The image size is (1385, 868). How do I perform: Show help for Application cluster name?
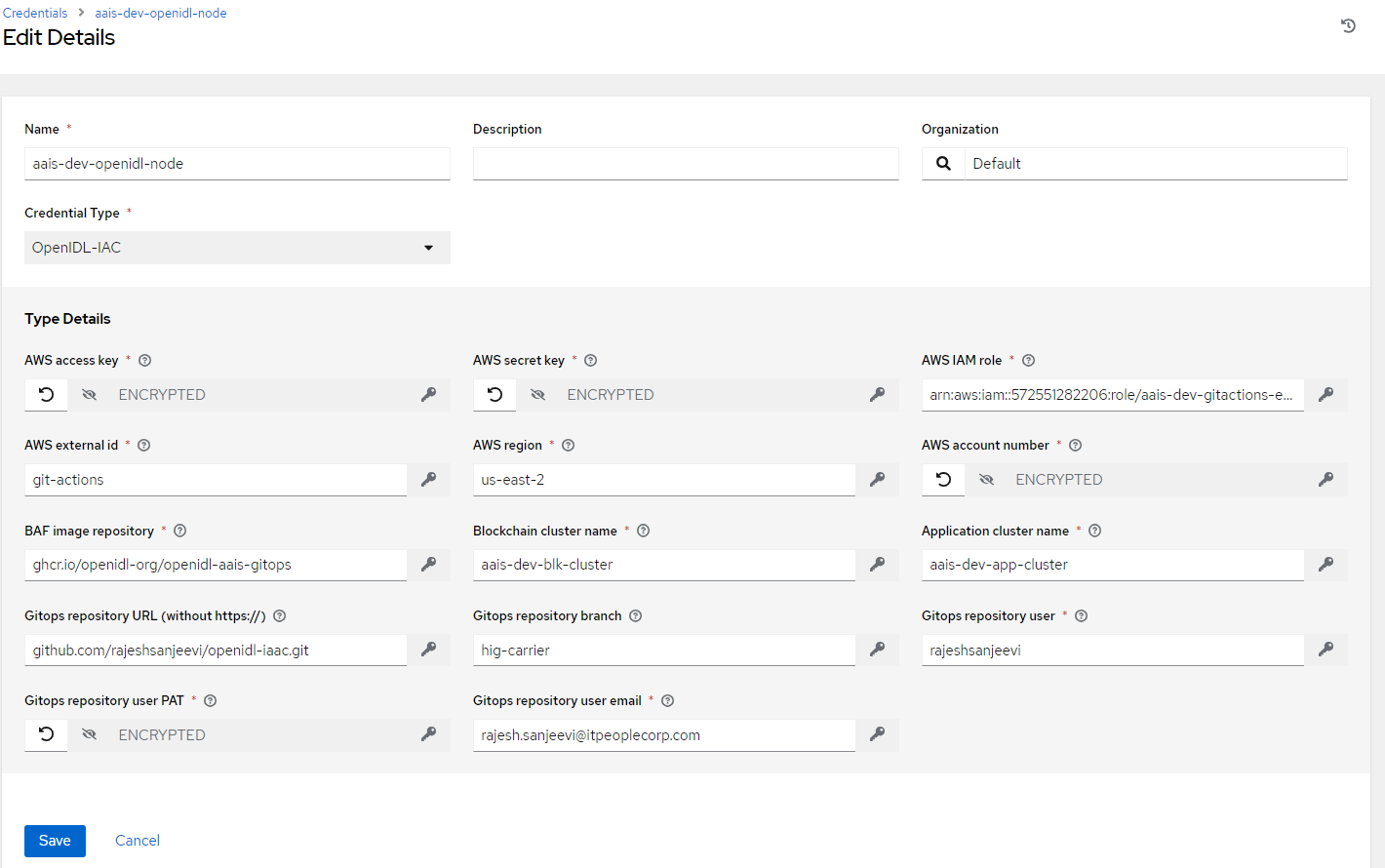1094,532
